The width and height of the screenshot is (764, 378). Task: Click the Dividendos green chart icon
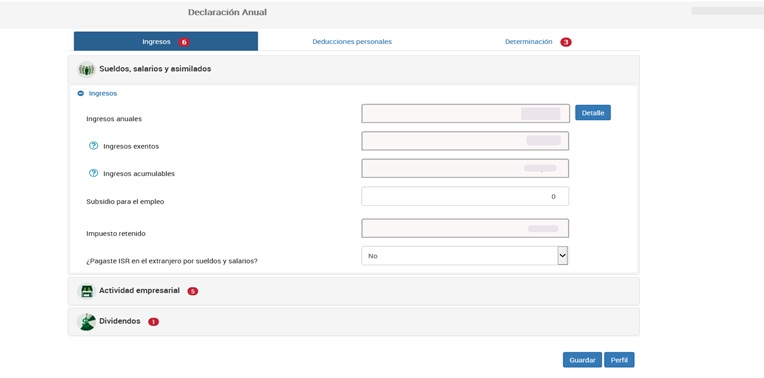86,321
